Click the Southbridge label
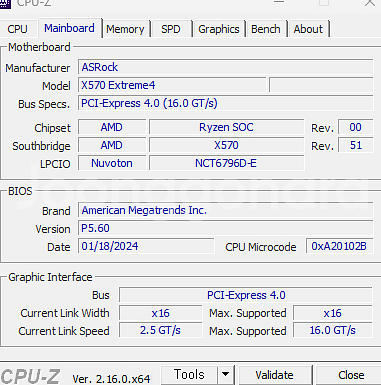The width and height of the screenshot is (381, 385). (41, 146)
